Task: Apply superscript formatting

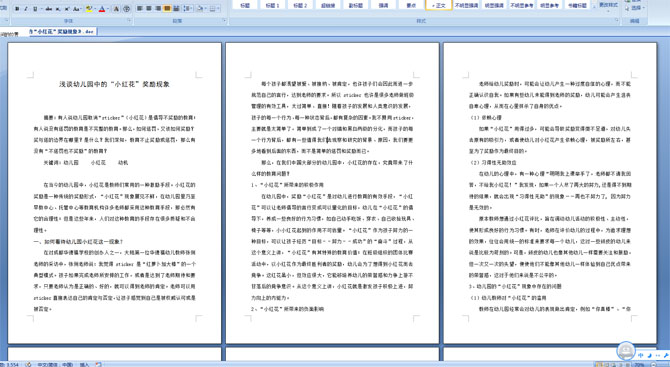Action: 67,9
